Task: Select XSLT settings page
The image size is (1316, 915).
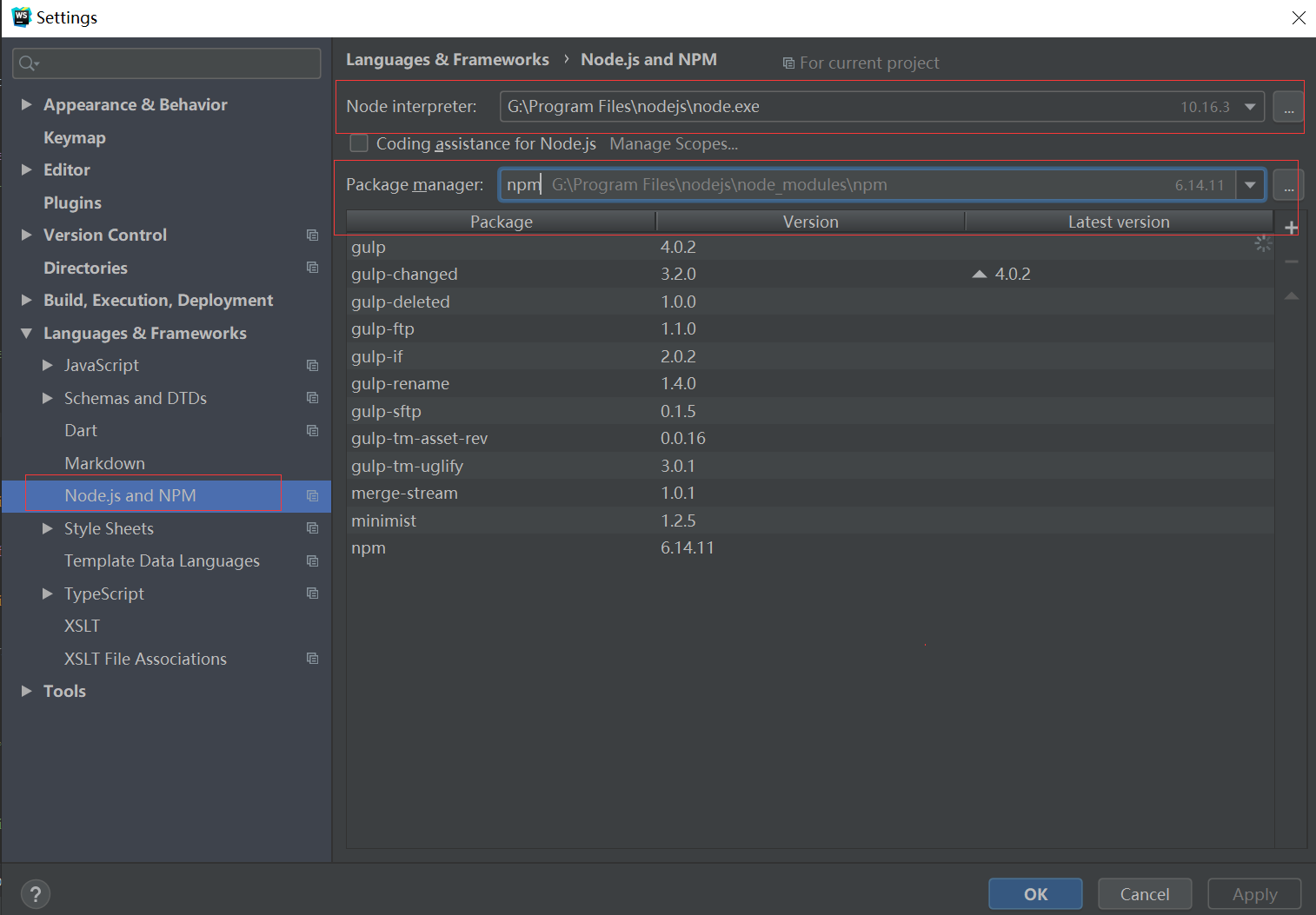Action: click(x=83, y=626)
